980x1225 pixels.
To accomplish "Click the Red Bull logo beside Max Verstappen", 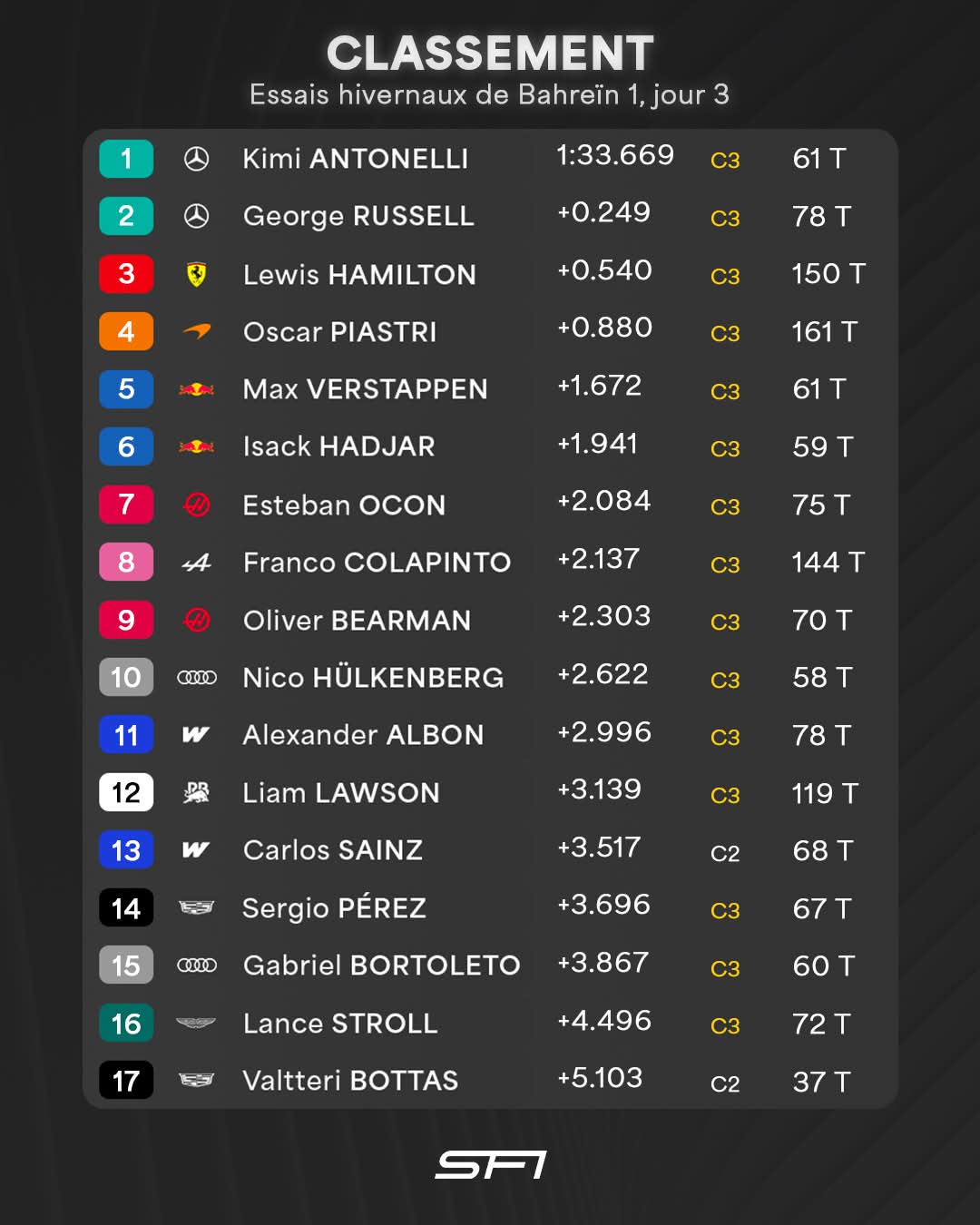I will (x=196, y=389).
